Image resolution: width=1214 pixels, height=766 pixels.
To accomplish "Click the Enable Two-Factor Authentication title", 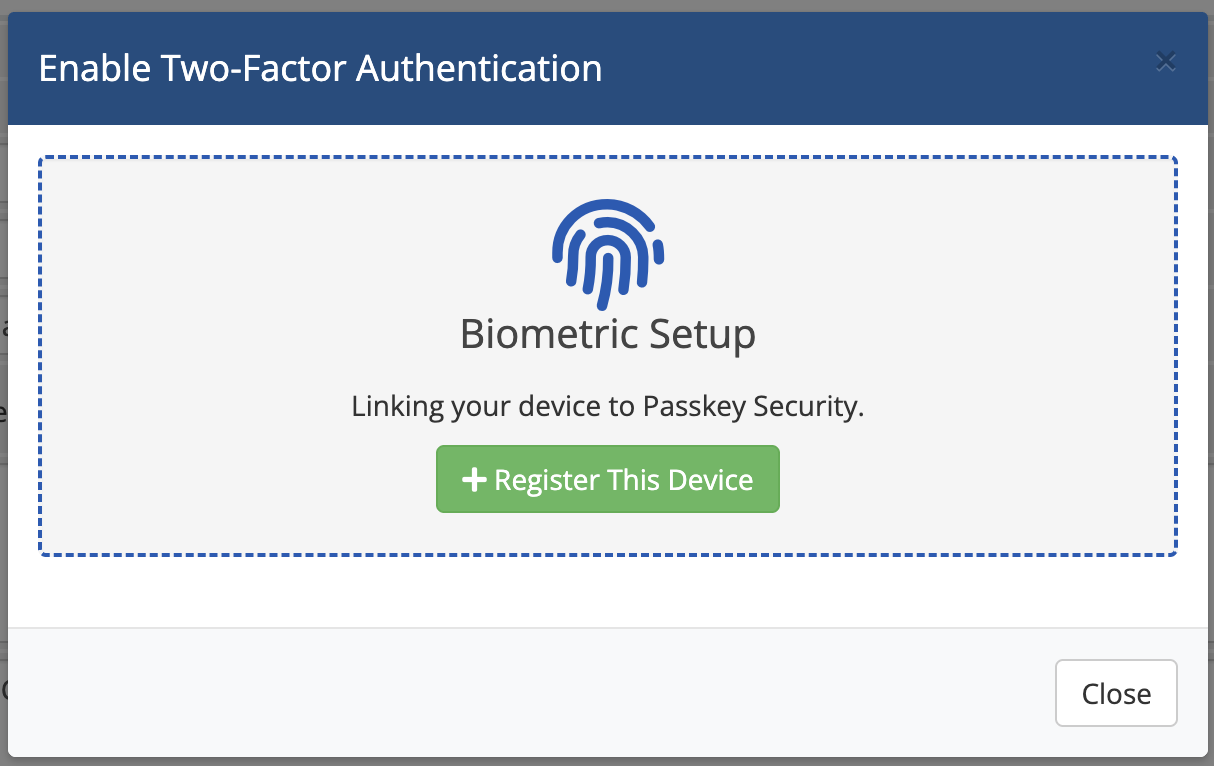I will pyautogui.click(x=320, y=69).
